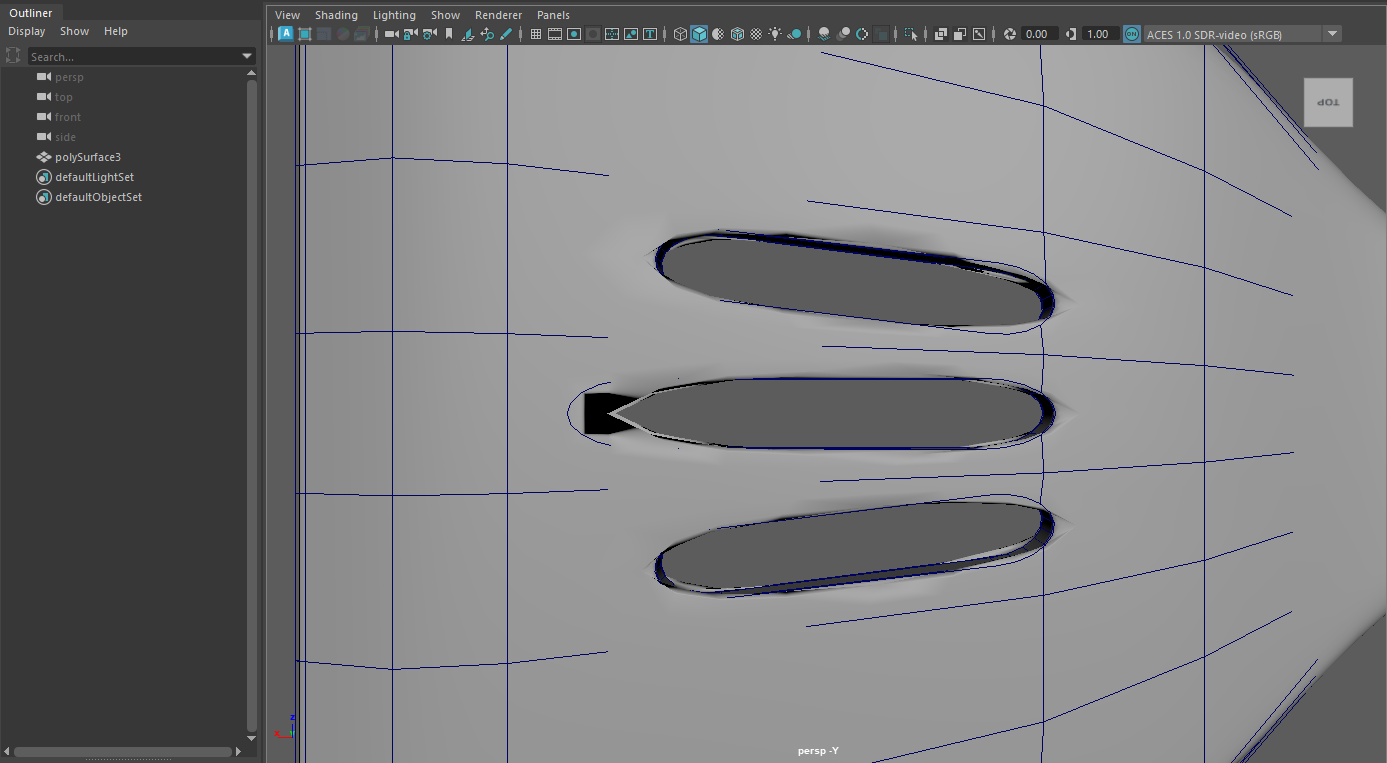Open camera attributes icon

[x=429, y=34]
